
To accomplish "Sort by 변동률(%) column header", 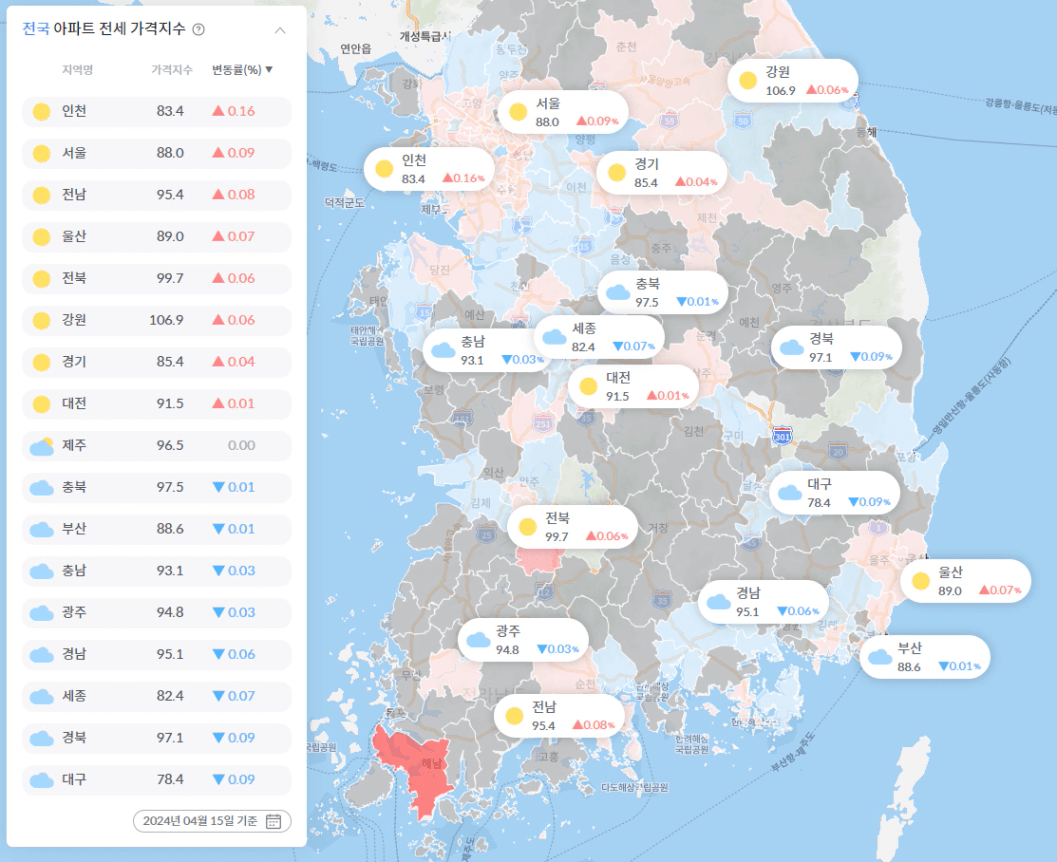I will point(242,69).
